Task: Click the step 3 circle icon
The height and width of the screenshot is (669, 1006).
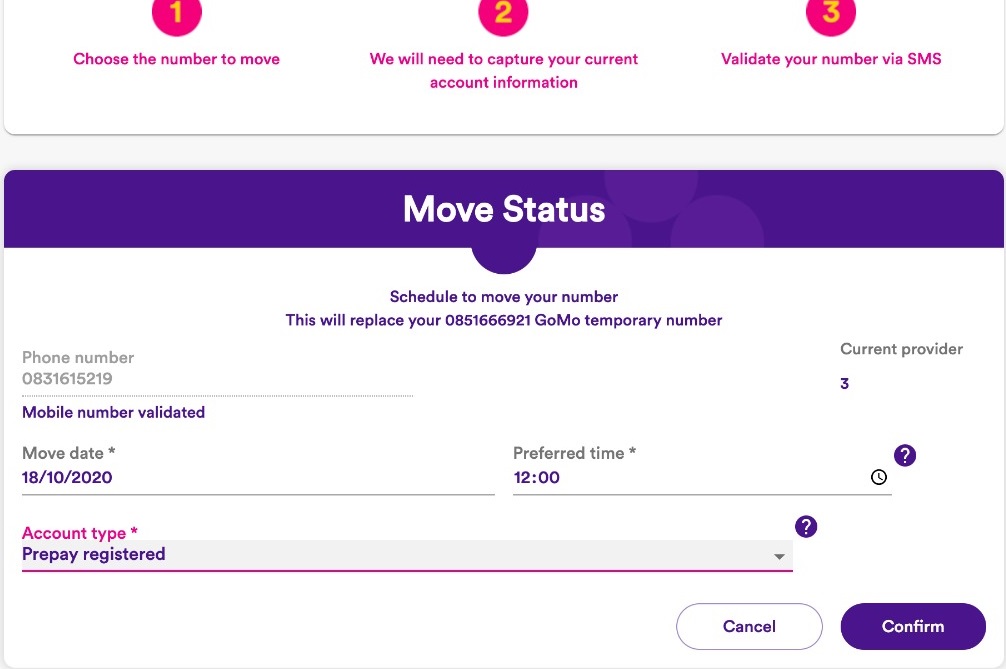Action: tap(831, 14)
